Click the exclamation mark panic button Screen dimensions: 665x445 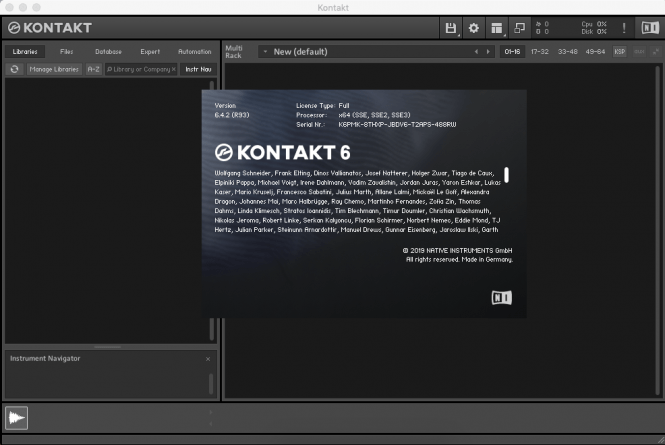624,28
